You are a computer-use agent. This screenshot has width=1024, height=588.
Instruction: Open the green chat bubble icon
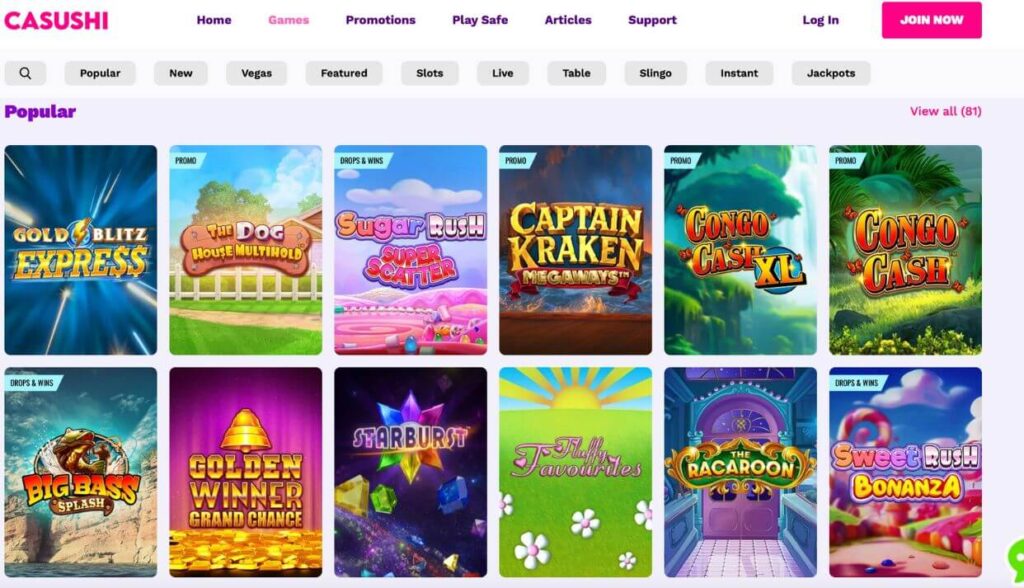tap(1016, 557)
